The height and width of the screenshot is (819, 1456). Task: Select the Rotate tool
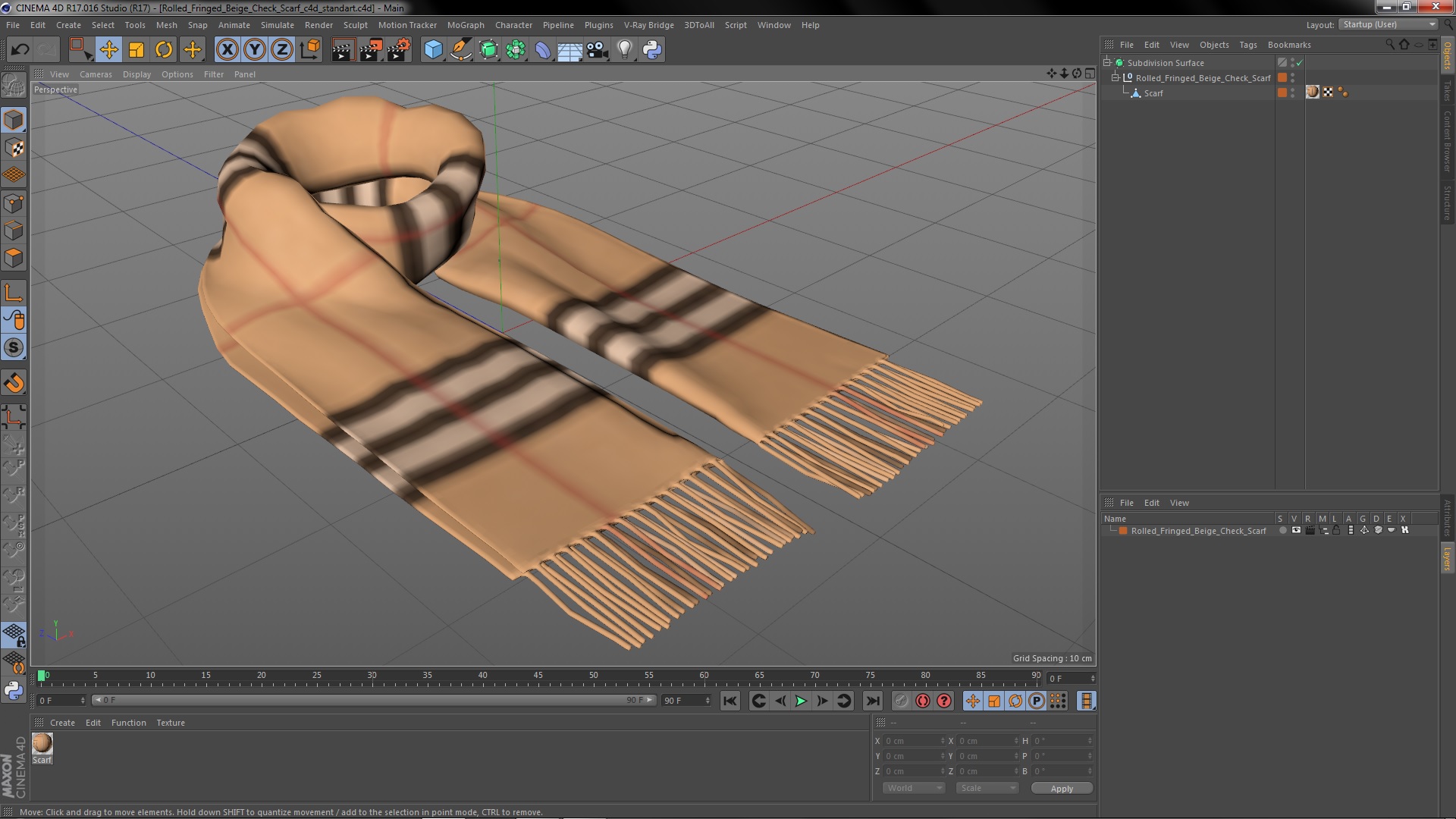[x=164, y=50]
